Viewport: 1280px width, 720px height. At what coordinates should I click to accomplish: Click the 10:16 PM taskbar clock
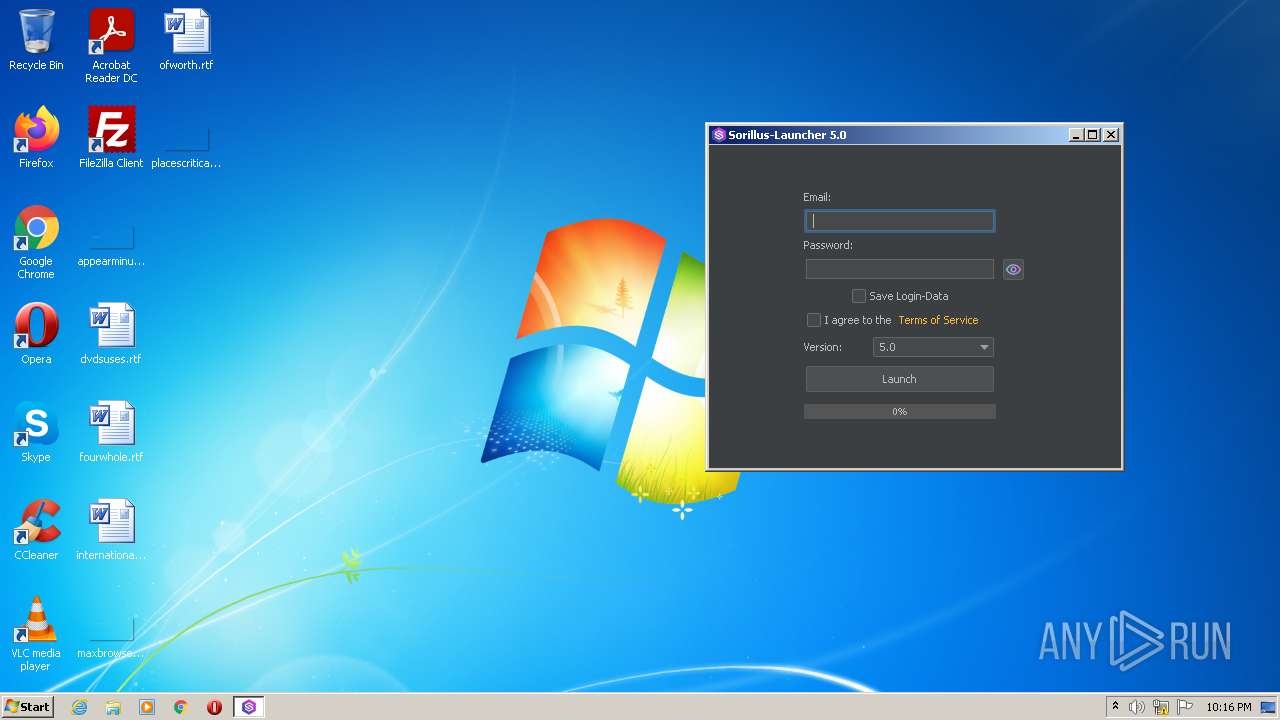point(1228,707)
